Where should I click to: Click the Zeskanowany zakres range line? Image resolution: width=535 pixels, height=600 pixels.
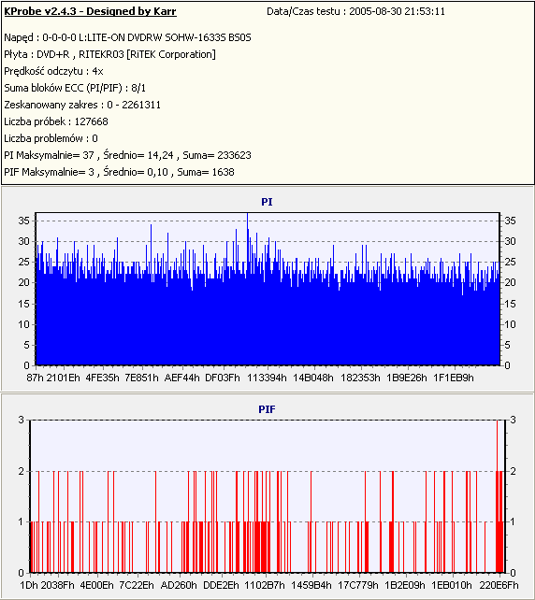tap(82, 105)
